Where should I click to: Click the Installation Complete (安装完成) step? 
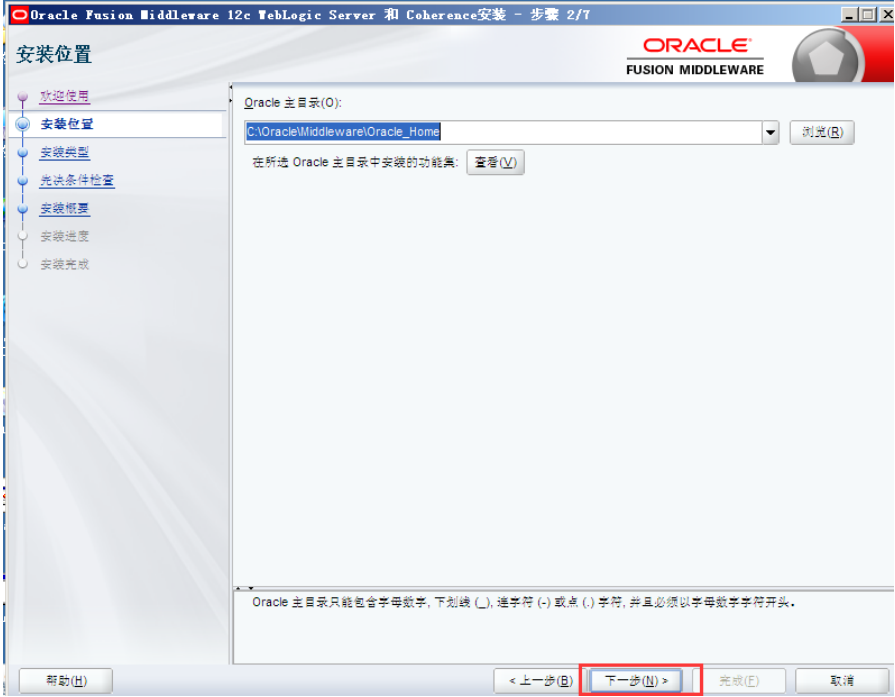point(64,264)
